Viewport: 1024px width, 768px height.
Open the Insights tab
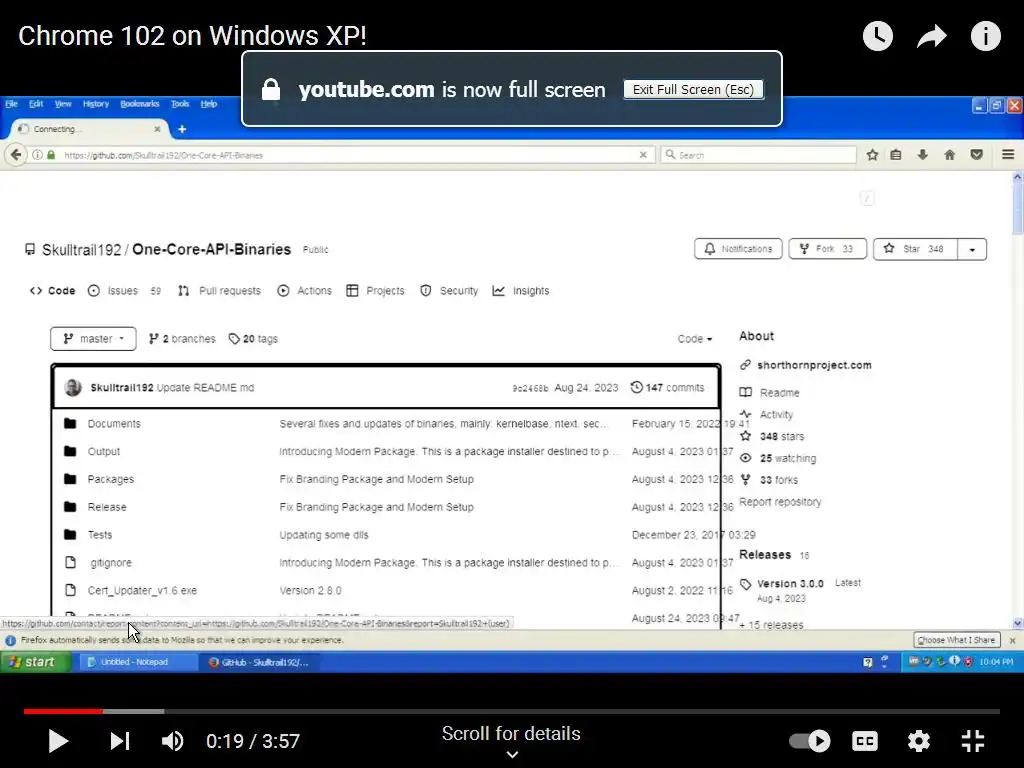coord(520,291)
